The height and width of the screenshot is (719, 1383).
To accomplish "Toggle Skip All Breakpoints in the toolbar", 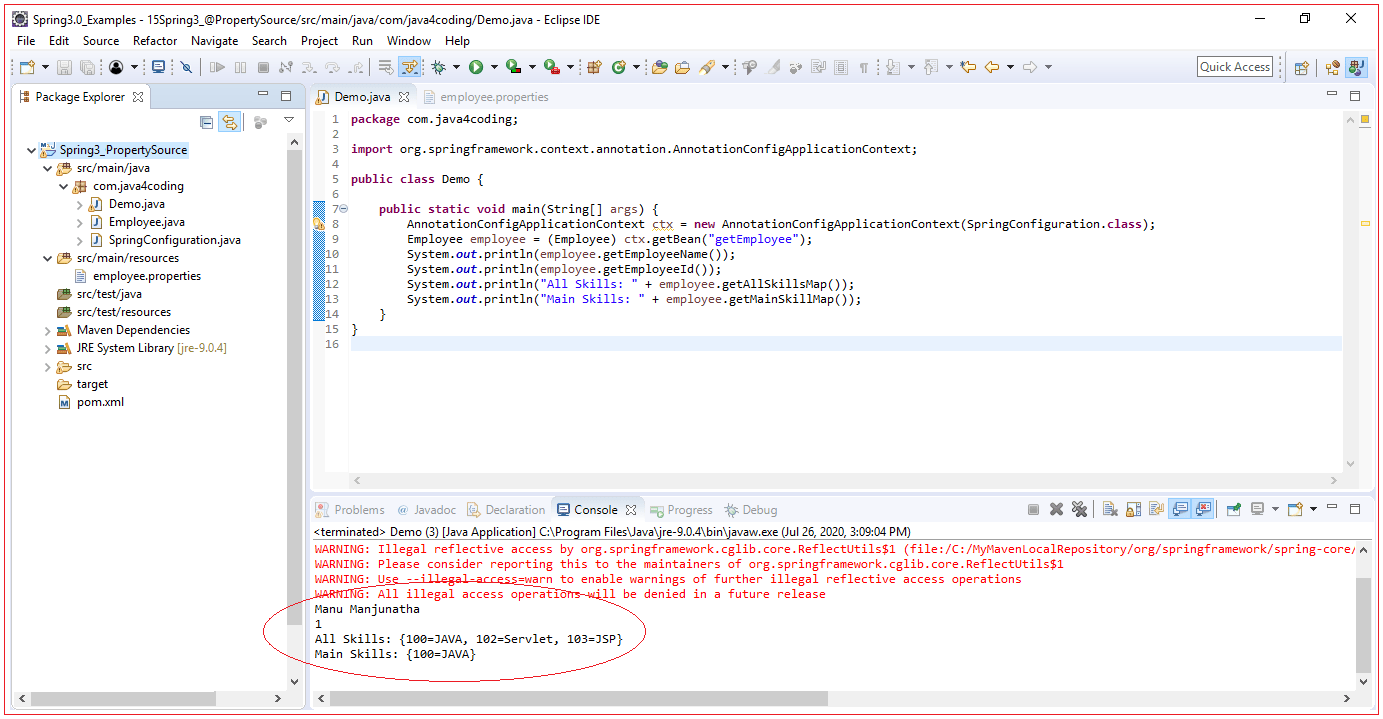I will click(410, 66).
